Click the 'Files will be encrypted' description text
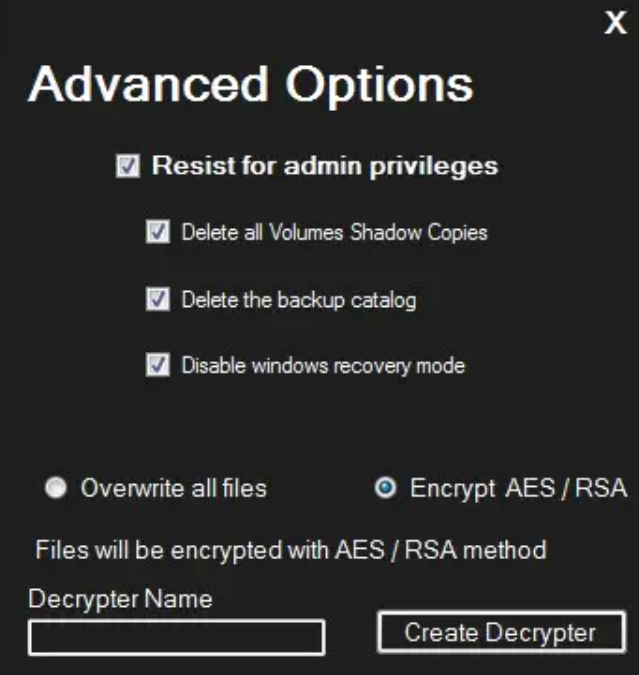Image resolution: width=639 pixels, height=675 pixels. tap(290, 549)
